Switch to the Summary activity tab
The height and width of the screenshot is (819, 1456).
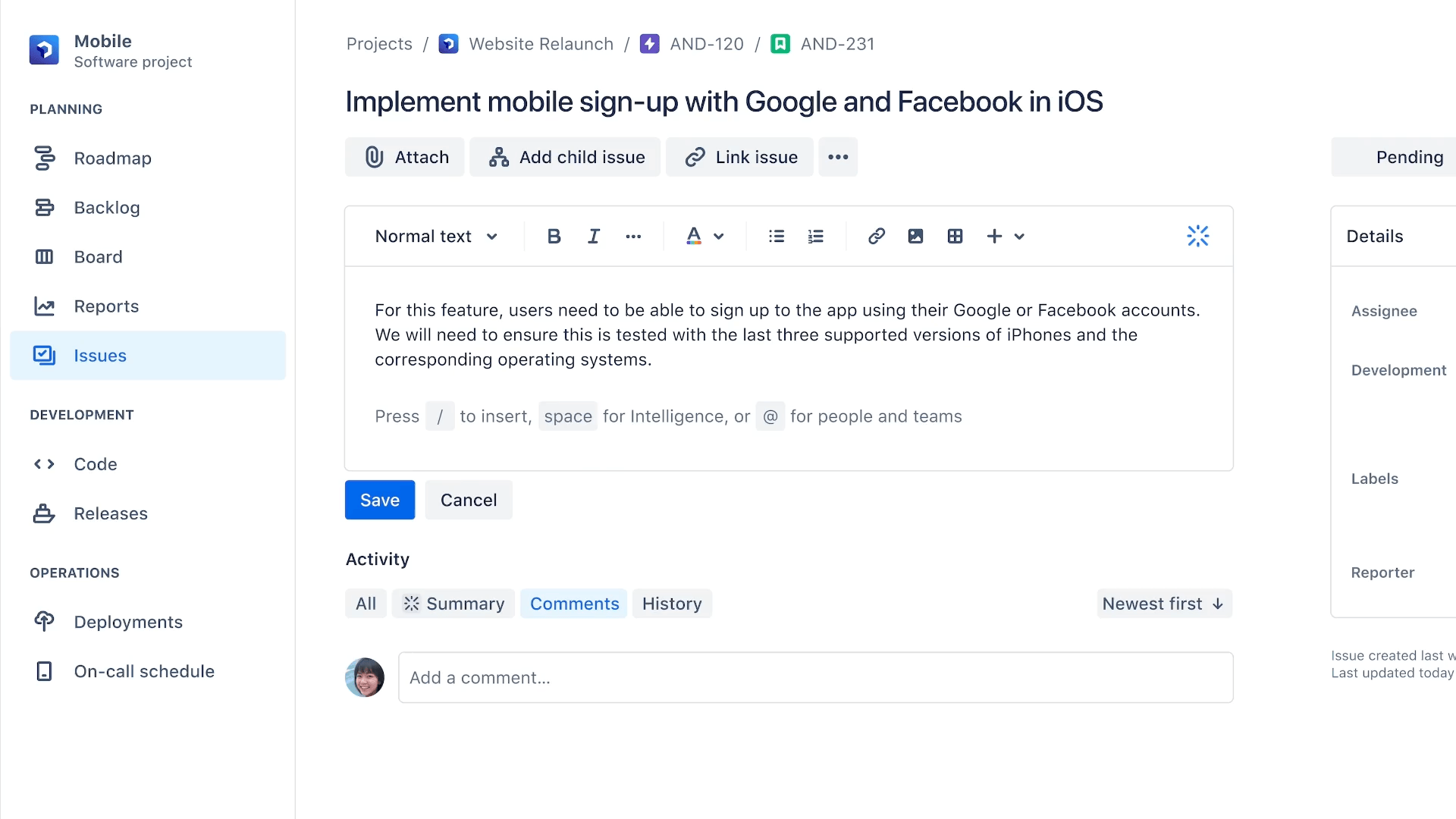coord(453,603)
